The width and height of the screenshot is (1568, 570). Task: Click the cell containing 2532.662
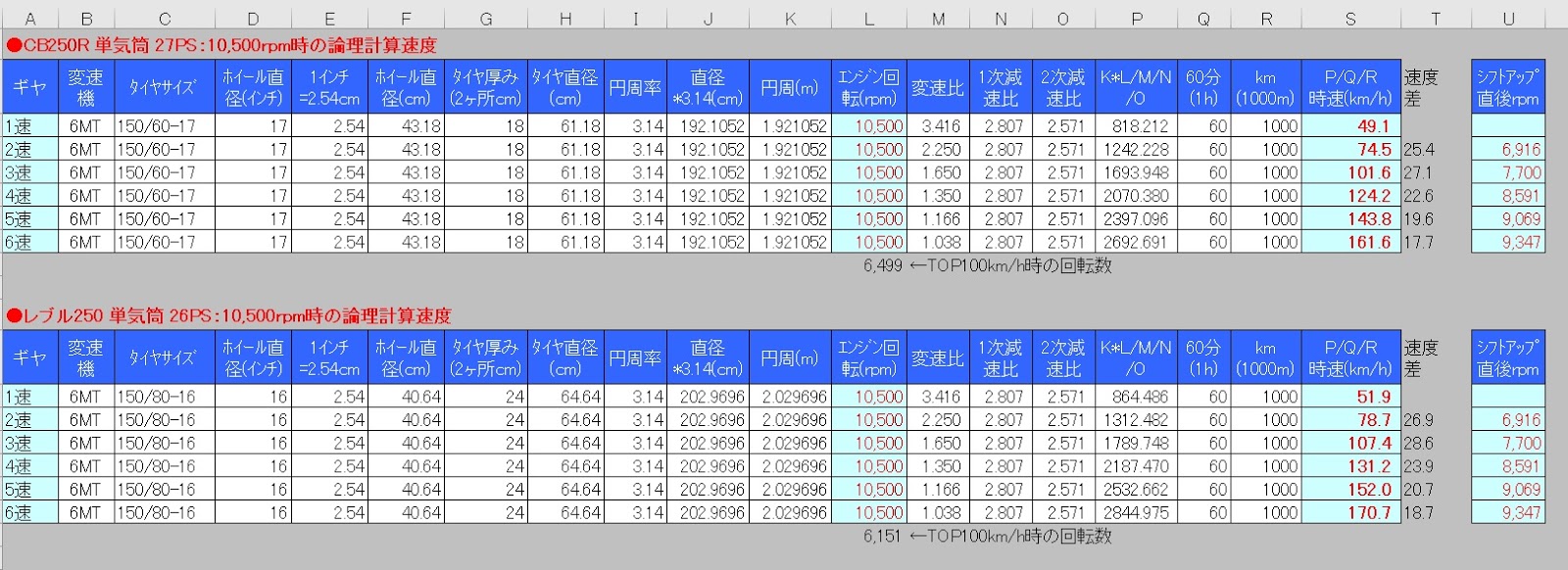pos(1136,490)
